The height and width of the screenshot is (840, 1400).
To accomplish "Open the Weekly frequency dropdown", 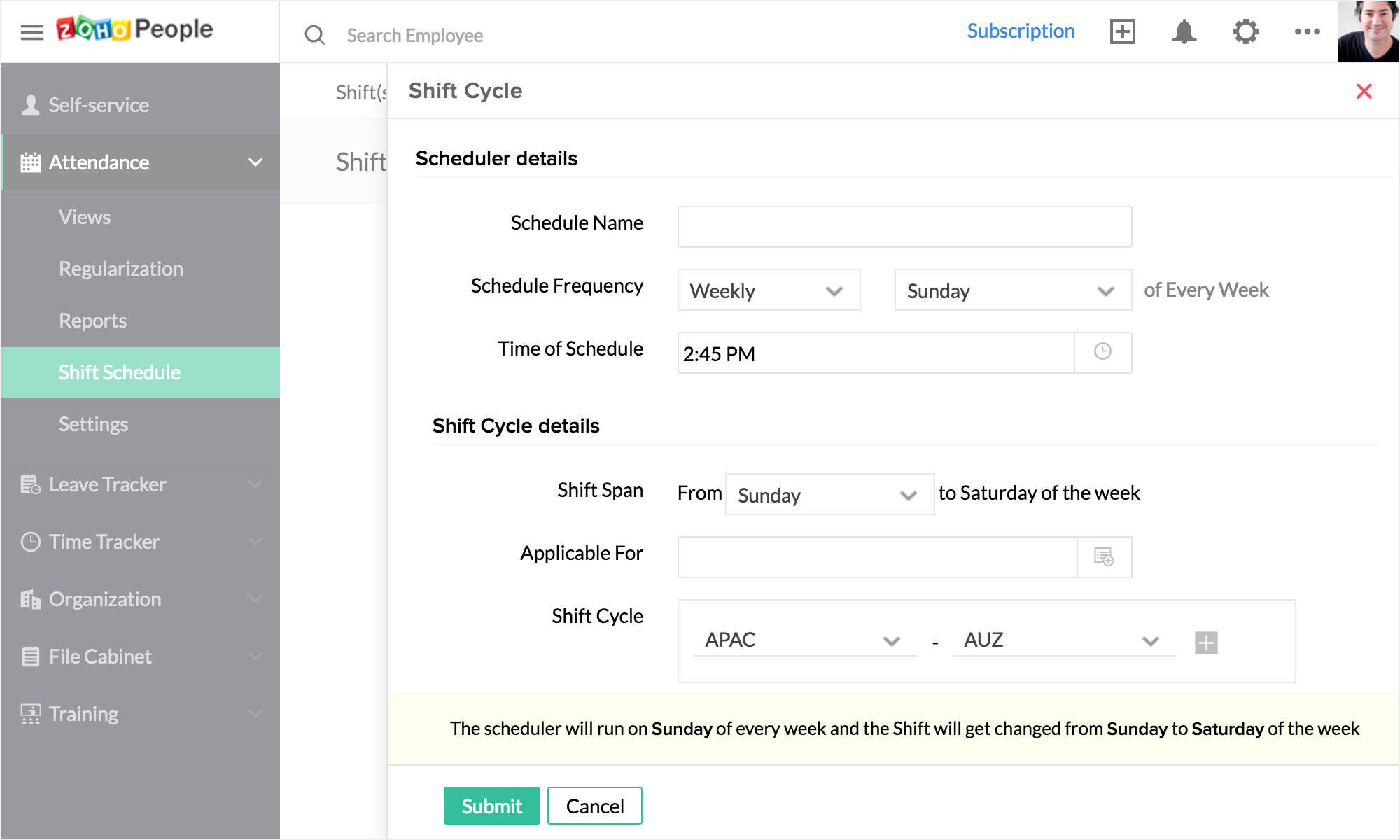I will pyautogui.click(x=769, y=290).
